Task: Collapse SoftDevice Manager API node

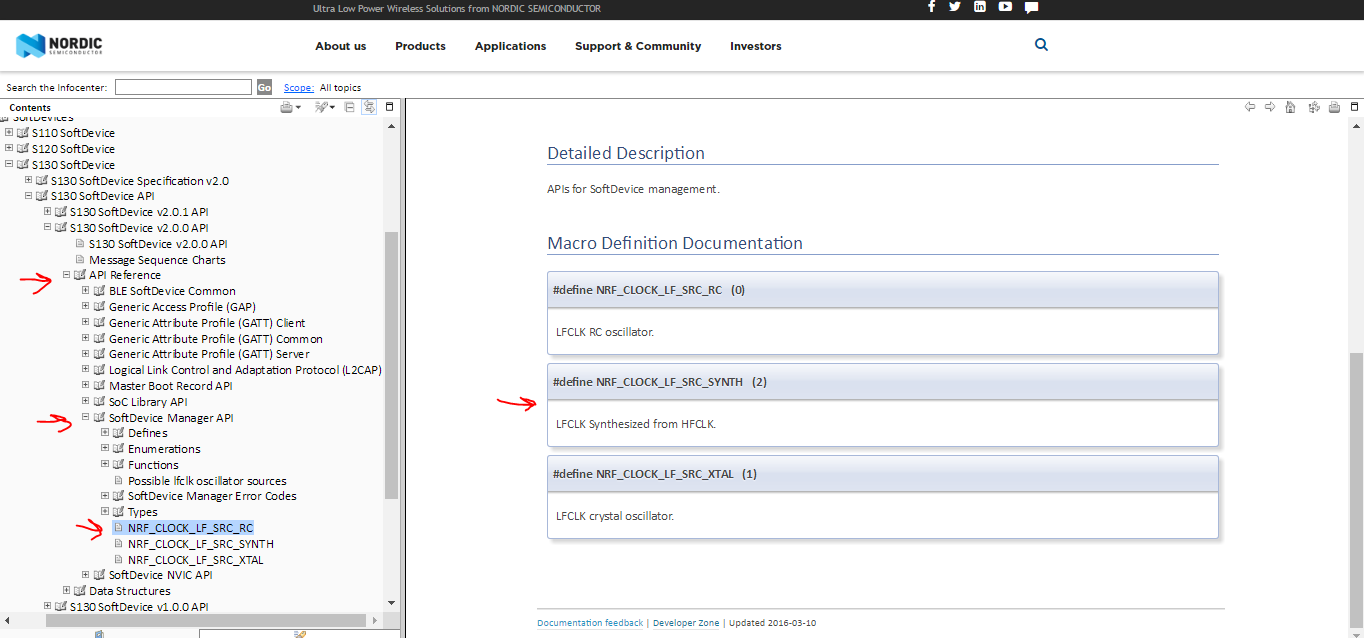Action: pyautogui.click(x=86, y=418)
